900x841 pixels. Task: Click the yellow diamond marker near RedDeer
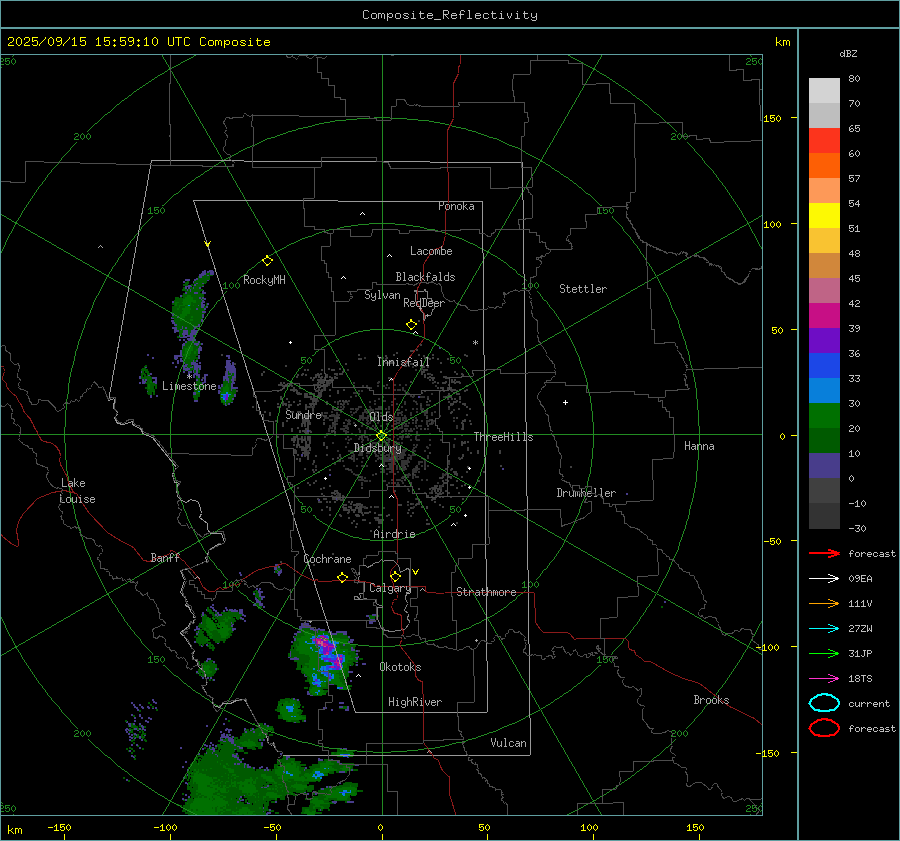(412, 325)
